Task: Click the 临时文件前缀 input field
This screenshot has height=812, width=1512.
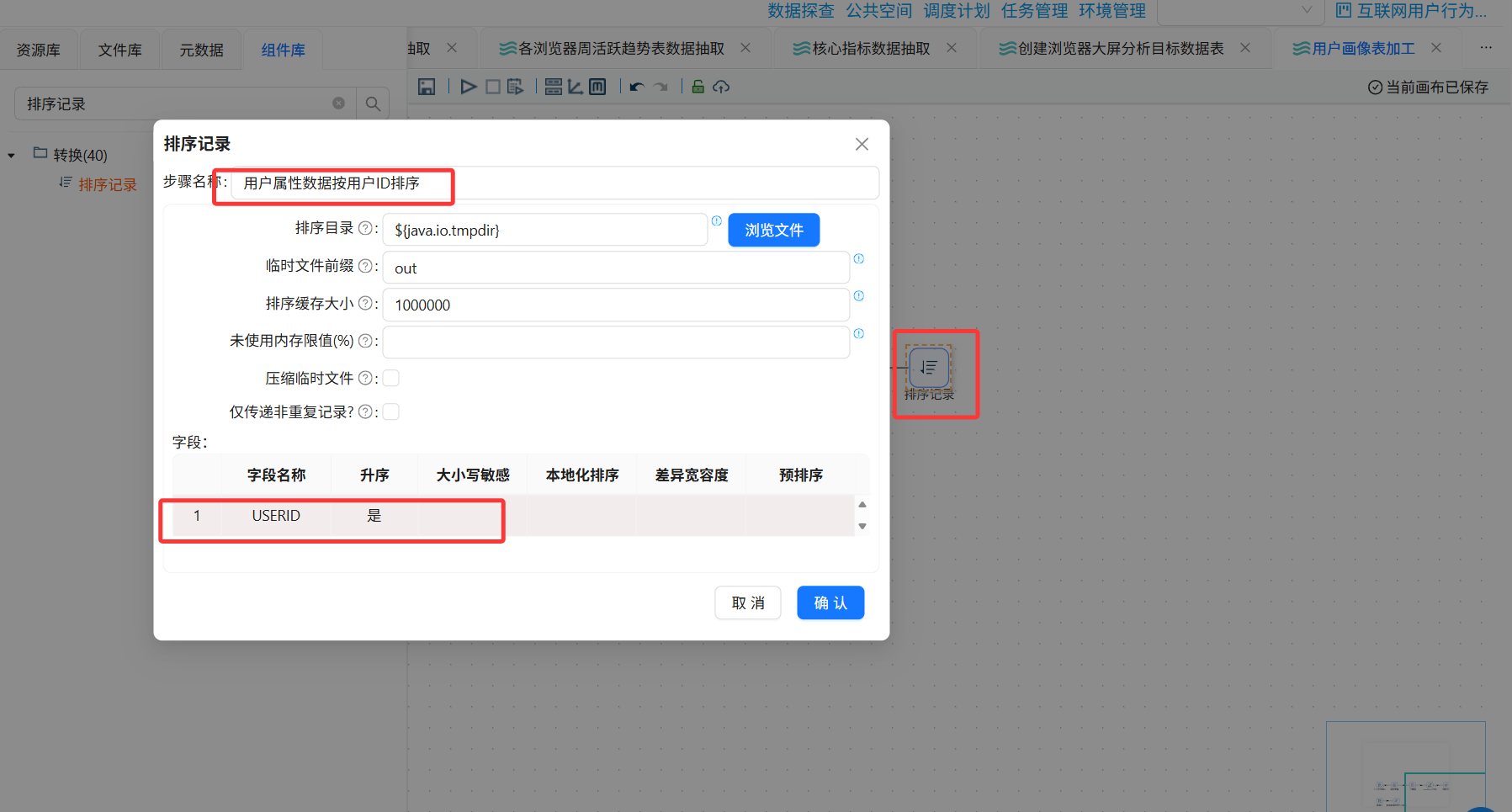Action: point(616,268)
